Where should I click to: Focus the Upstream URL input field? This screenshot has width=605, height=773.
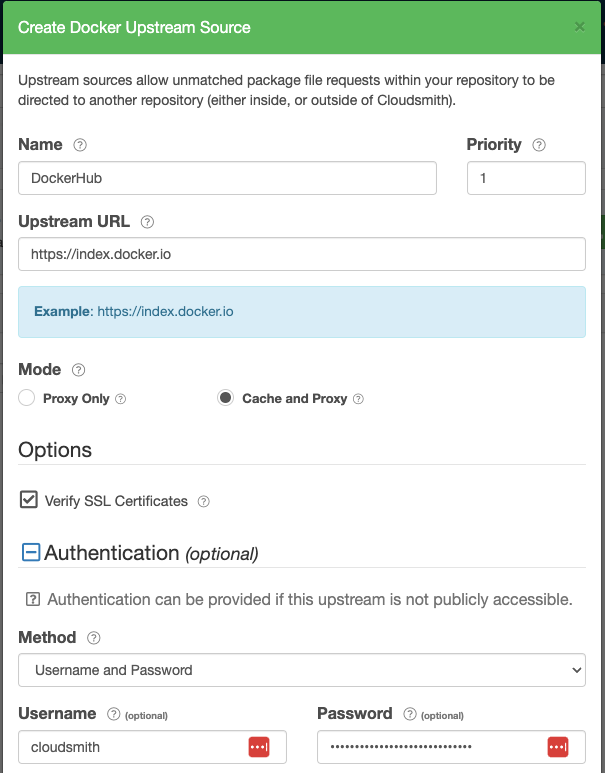[302, 254]
